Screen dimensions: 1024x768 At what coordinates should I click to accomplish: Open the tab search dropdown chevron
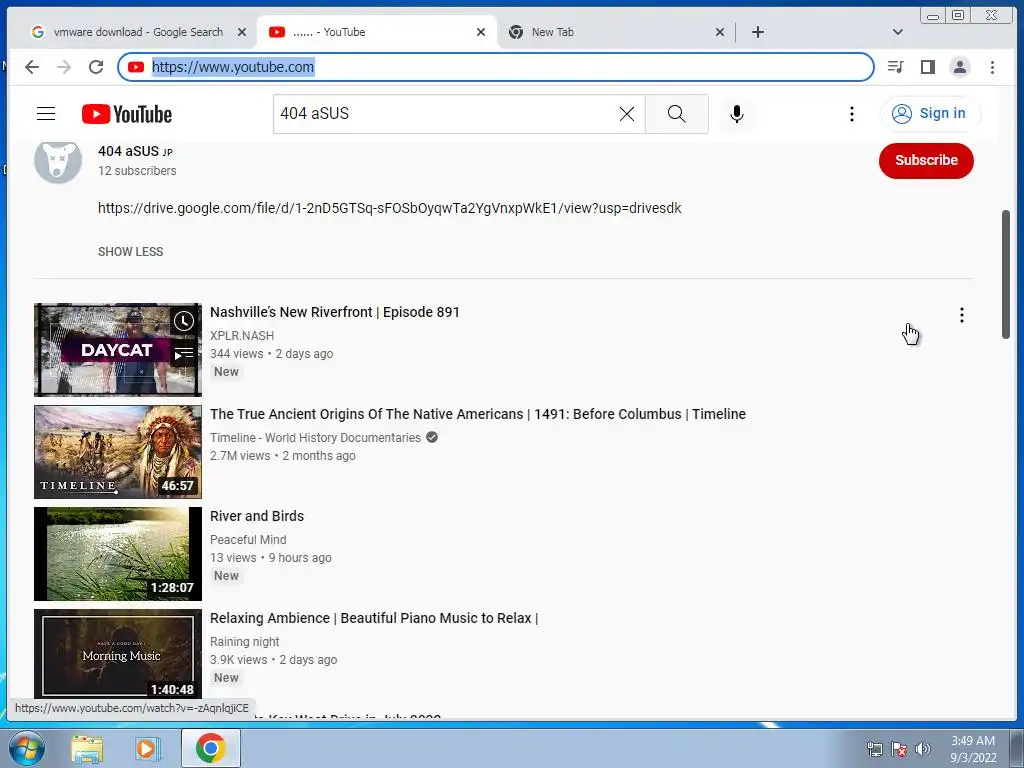[x=898, y=32]
